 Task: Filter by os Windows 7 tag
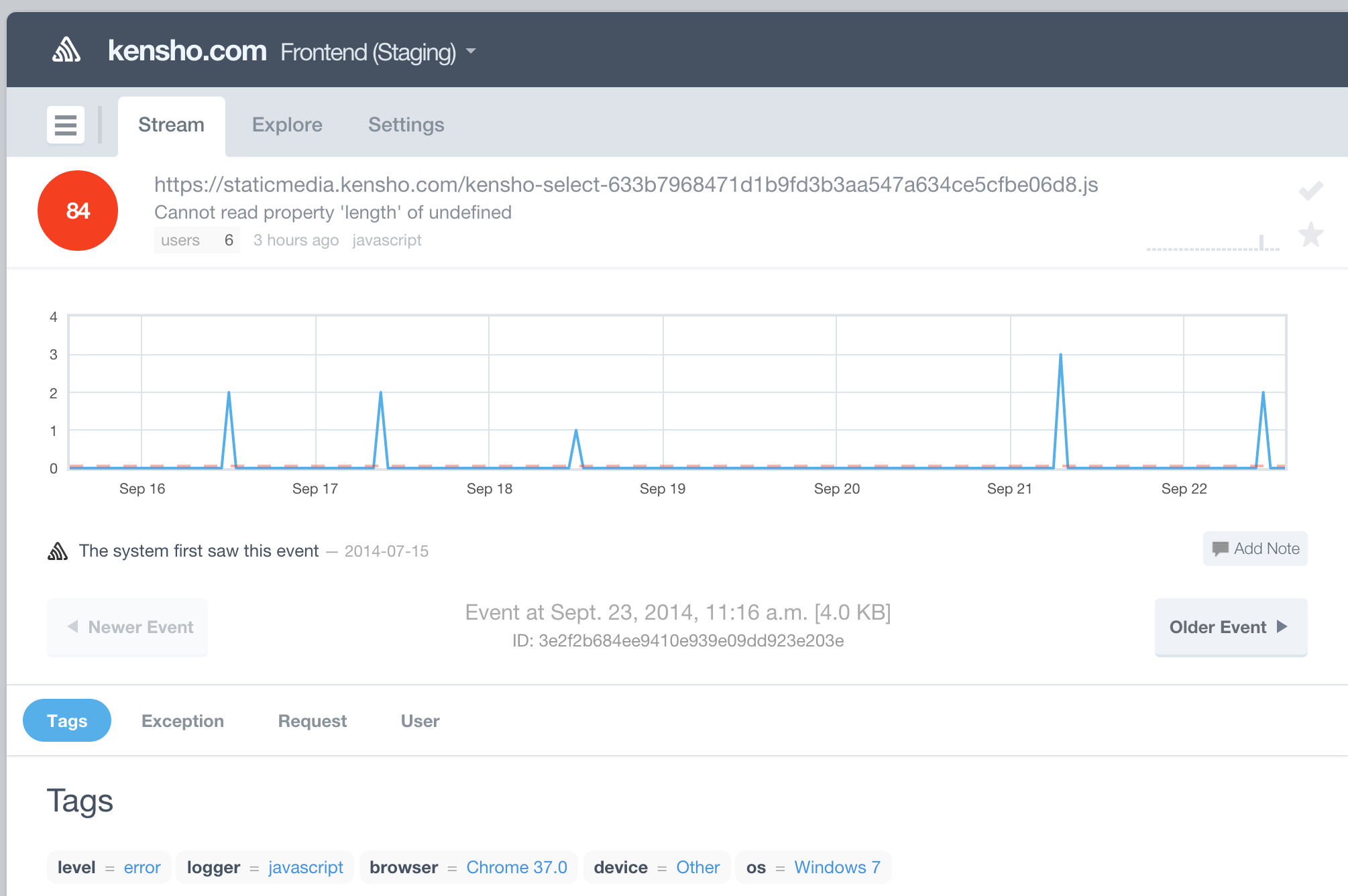click(x=836, y=867)
